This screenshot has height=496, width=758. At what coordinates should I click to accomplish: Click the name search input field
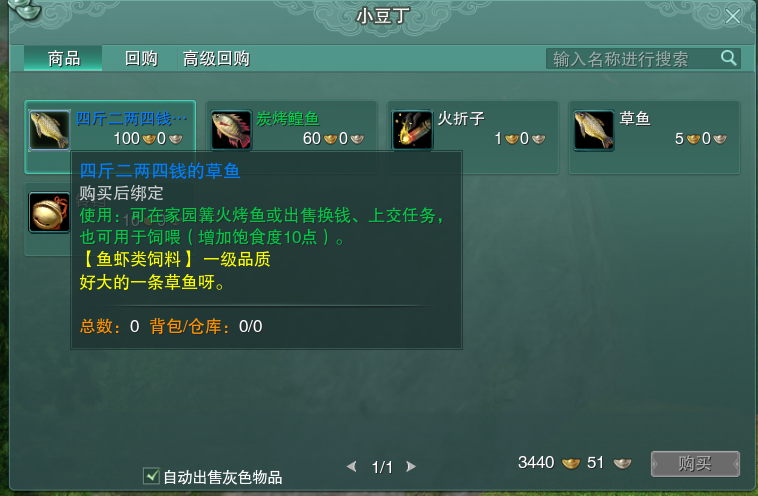click(x=633, y=58)
